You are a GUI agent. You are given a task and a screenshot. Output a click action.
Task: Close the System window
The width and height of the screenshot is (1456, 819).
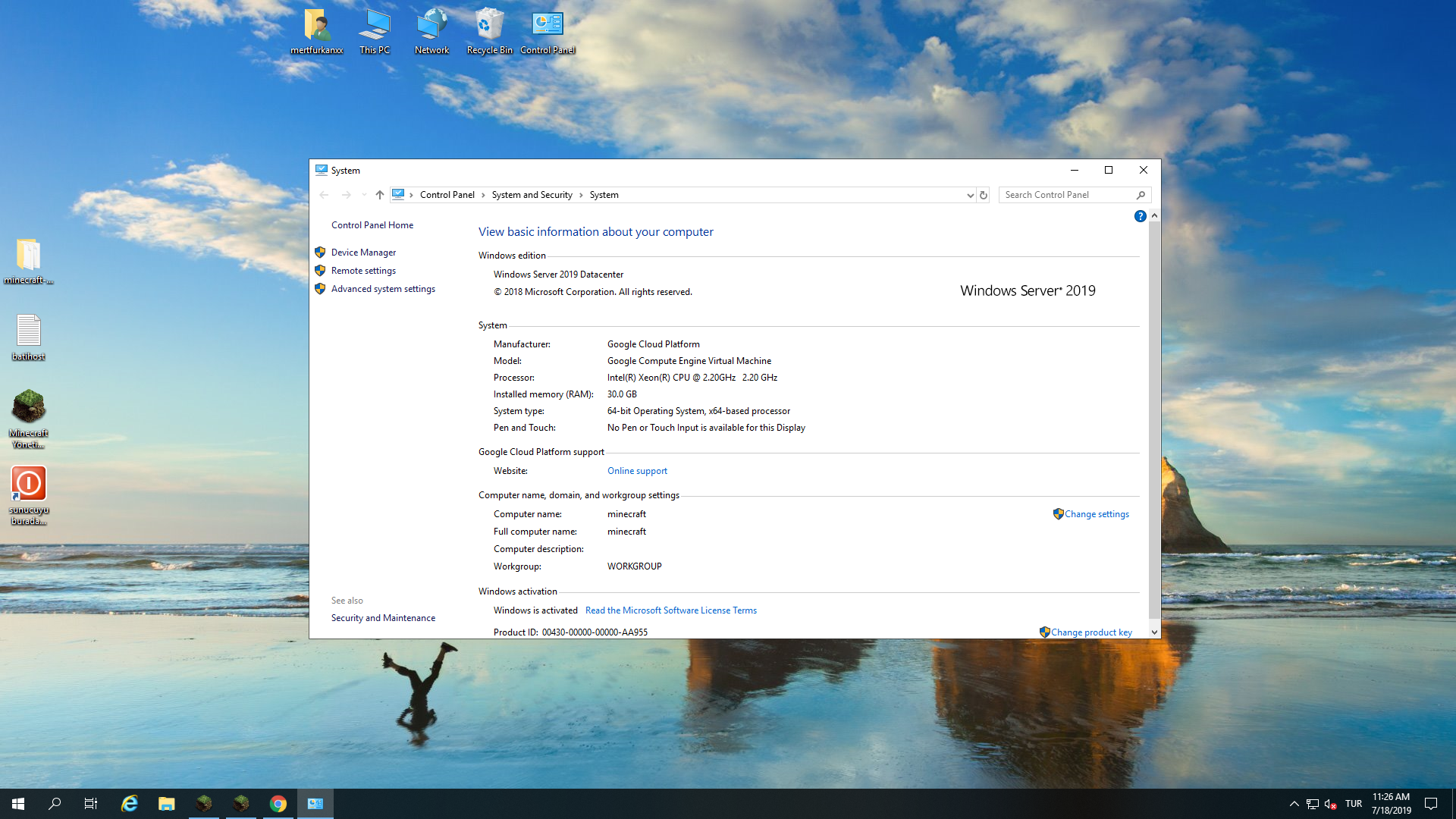click(x=1144, y=171)
